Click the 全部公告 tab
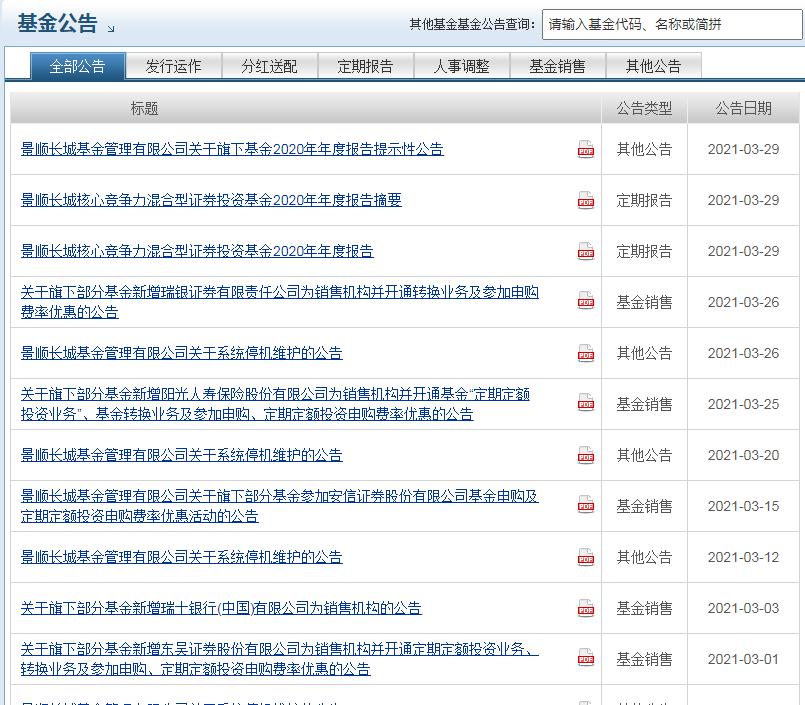Image resolution: width=805 pixels, height=705 pixels. [x=77, y=66]
